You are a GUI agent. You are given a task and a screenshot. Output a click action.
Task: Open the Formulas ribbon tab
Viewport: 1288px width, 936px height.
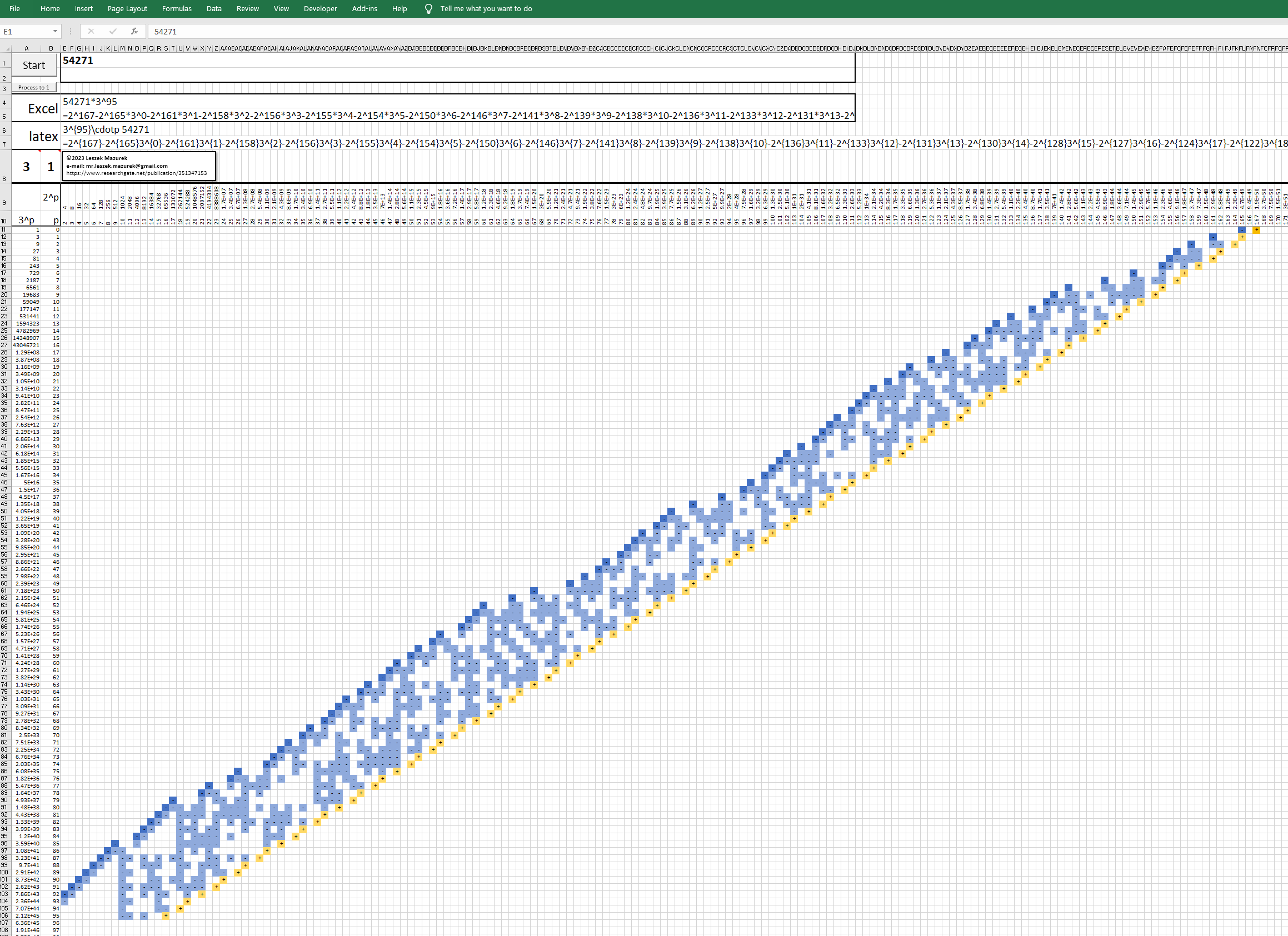177,8
